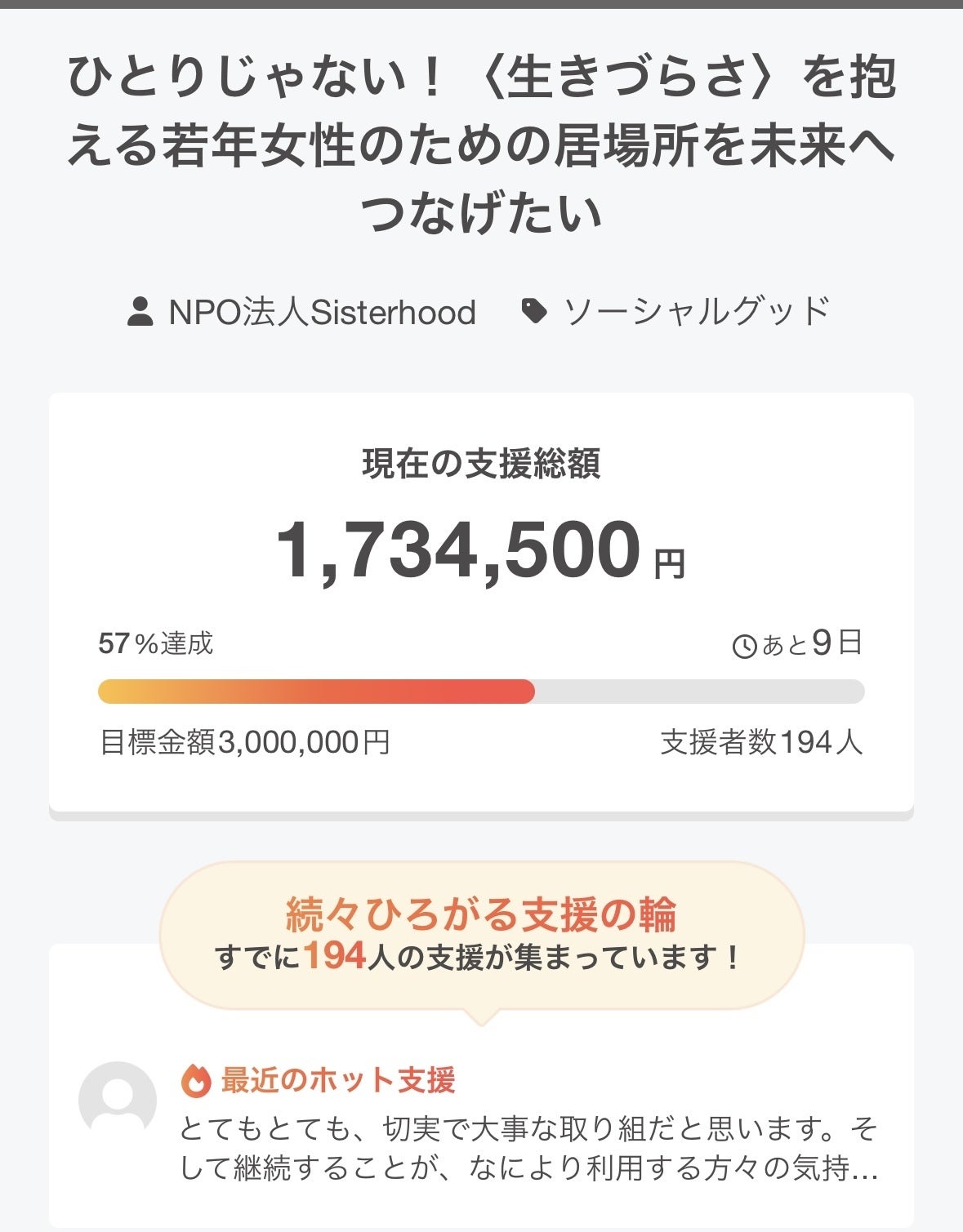Click the gray supporter avatar image
This screenshot has width=963, height=1232.
(x=118, y=1100)
